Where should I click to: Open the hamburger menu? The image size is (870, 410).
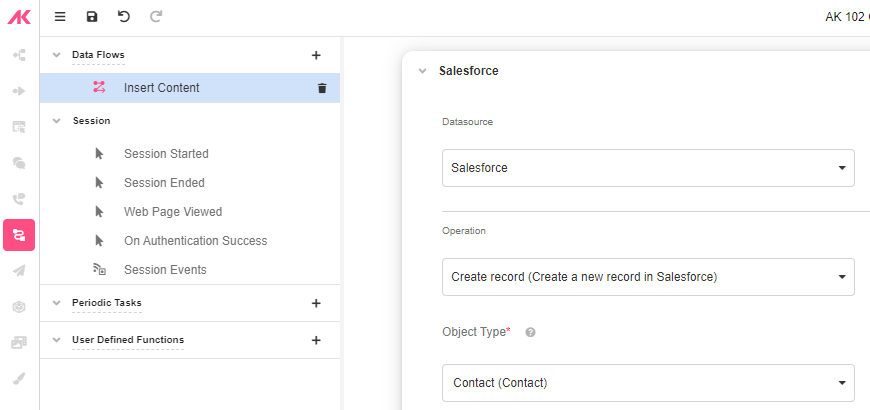click(60, 17)
